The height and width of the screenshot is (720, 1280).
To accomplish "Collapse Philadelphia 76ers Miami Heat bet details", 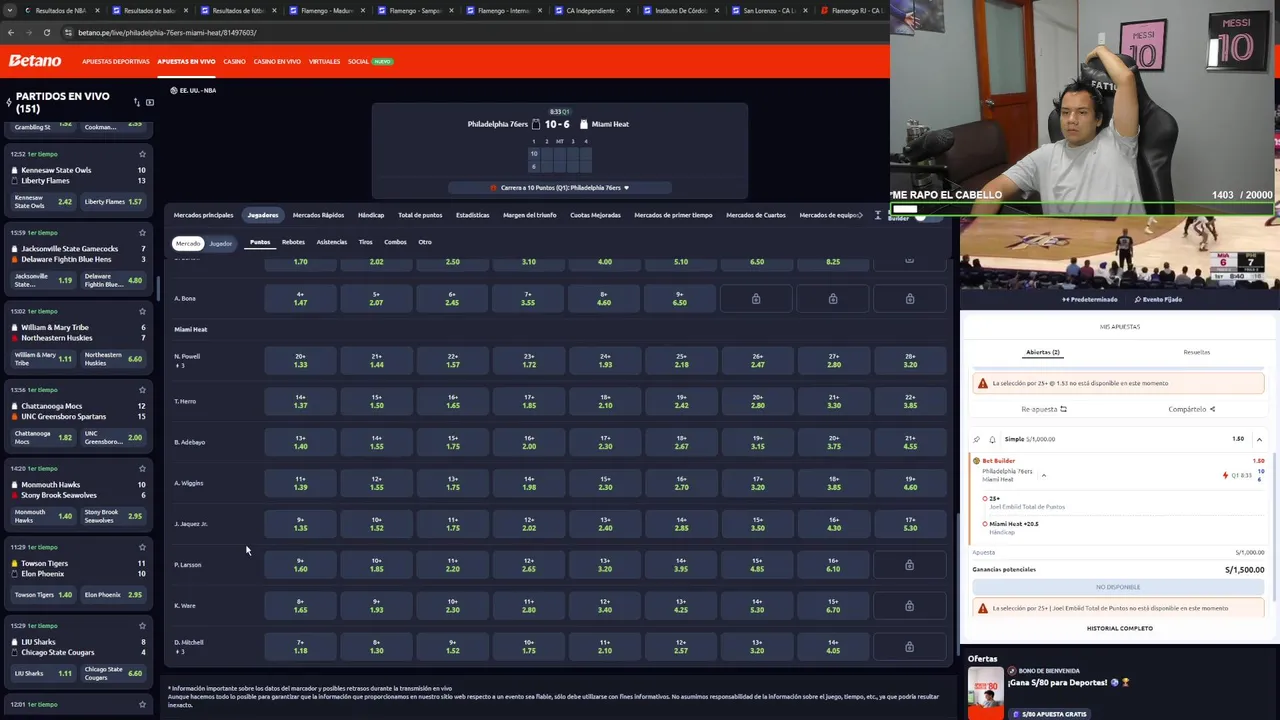I will click(x=1043, y=475).
